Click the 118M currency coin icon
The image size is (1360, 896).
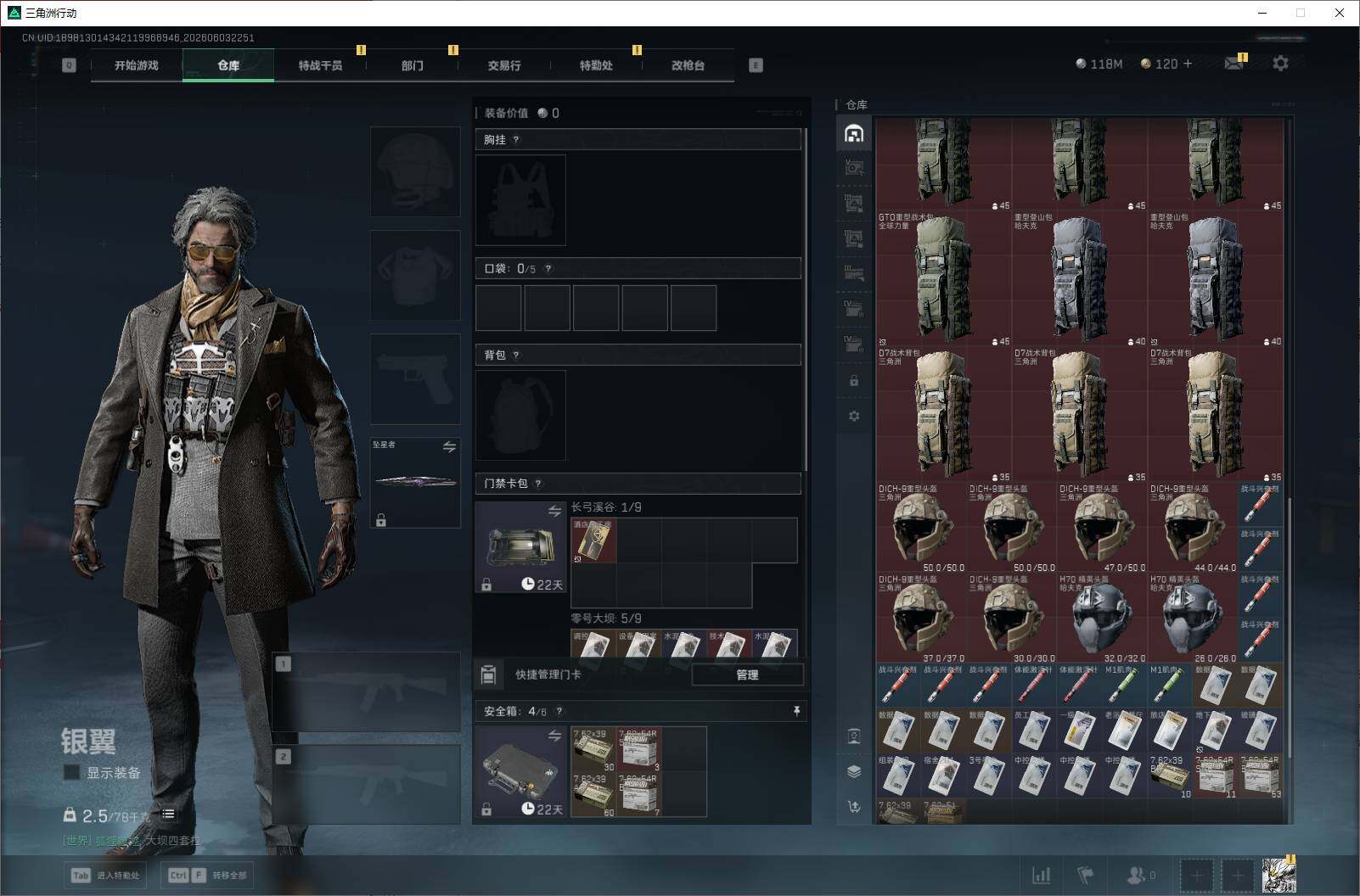1080,64
